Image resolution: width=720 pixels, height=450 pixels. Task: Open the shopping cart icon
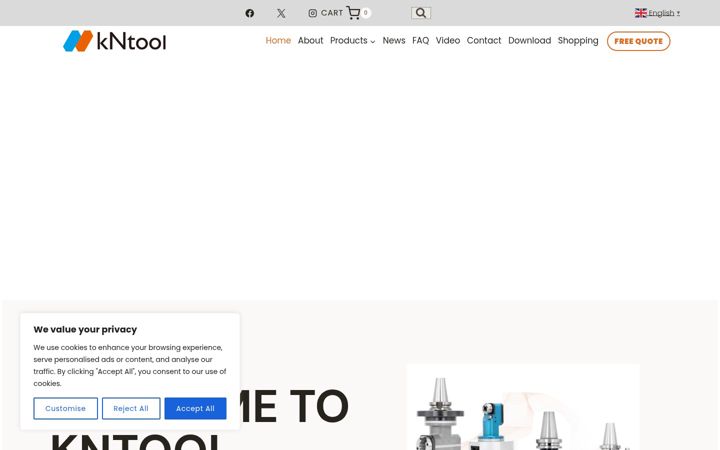point(353,12)
